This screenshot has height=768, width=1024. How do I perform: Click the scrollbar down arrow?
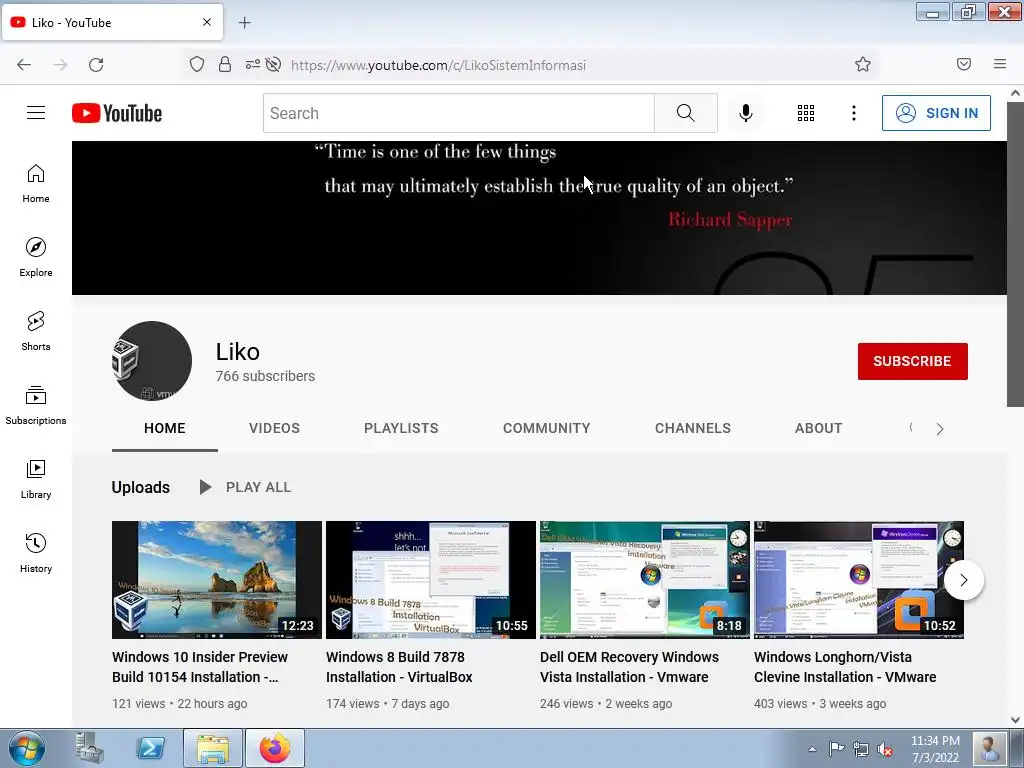[x=1015, y=720]
